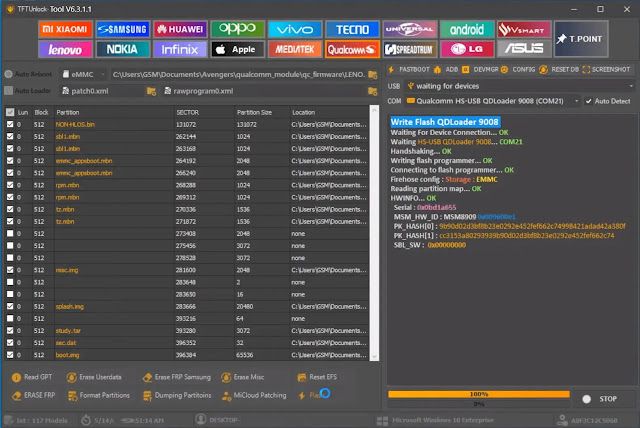Click the Erase FRP Samsung button
This screenshot has height=428, width=640.
tap(177, 377)
